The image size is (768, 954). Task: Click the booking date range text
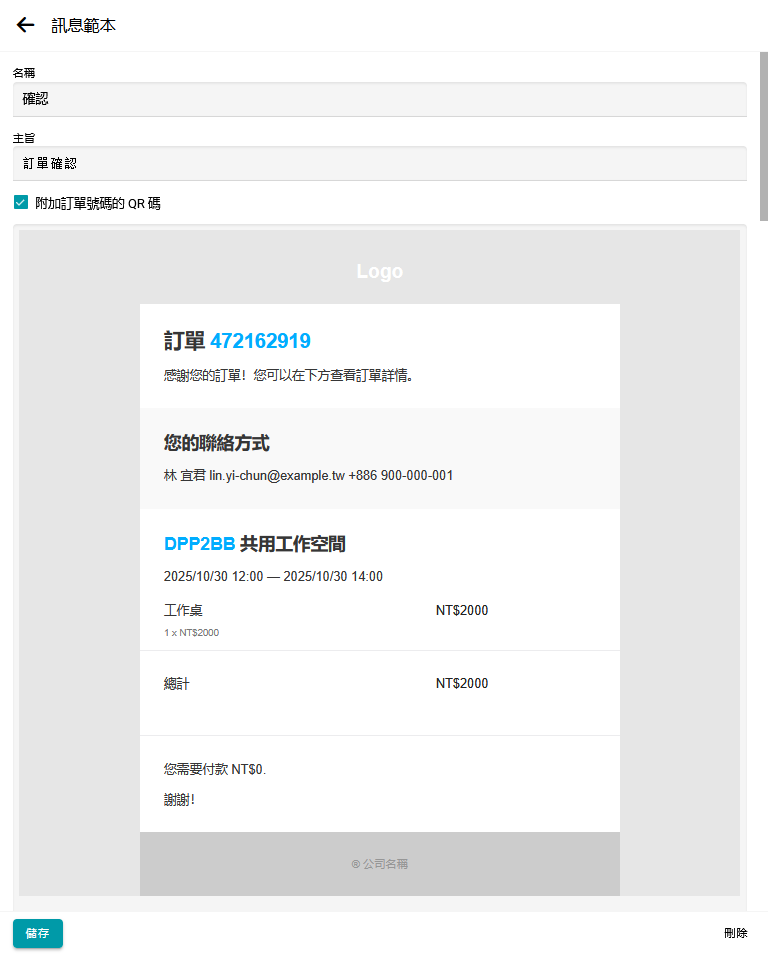[x=273, y=576]
